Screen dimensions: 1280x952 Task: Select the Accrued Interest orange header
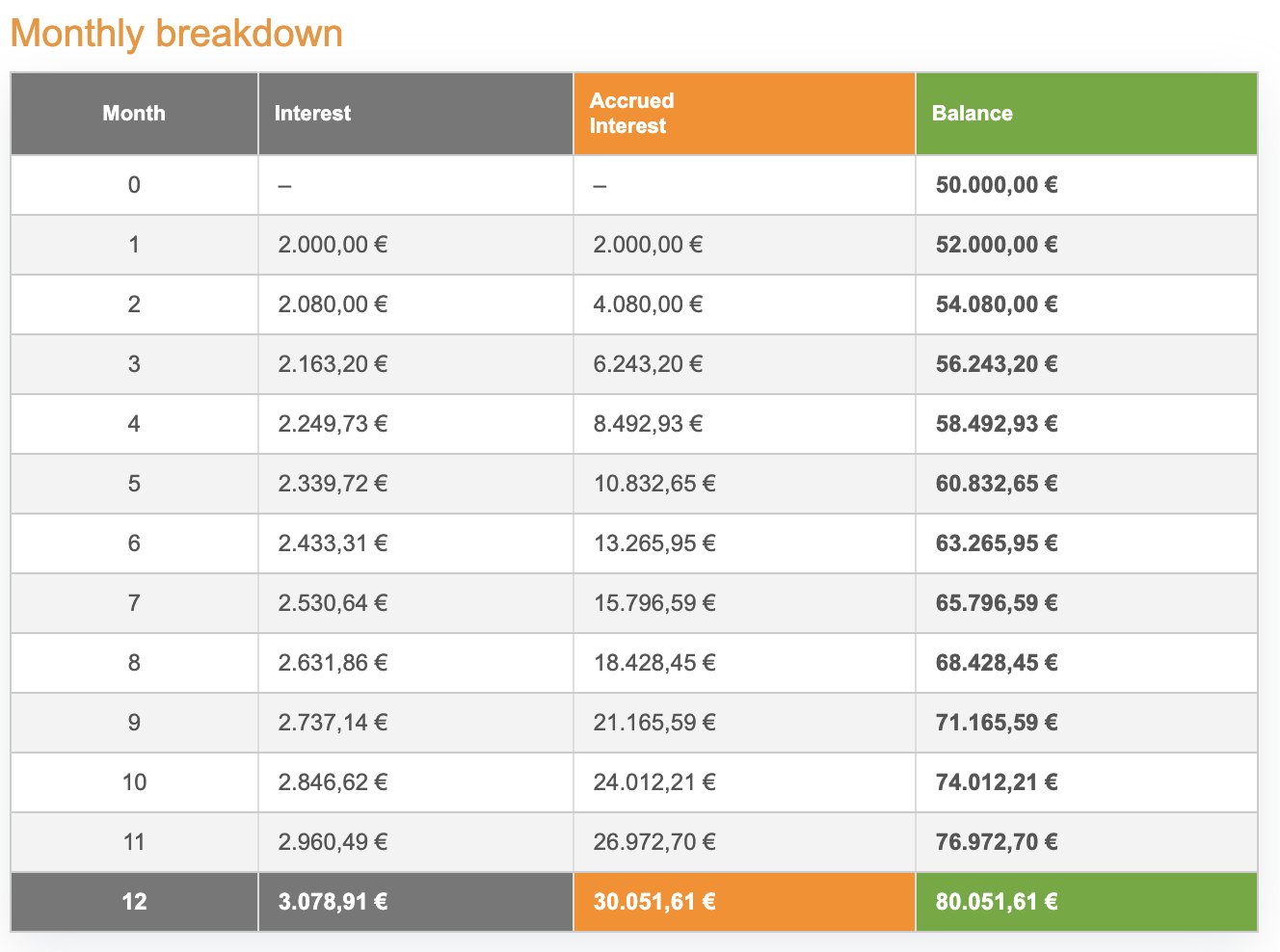(x=631, y=114)
